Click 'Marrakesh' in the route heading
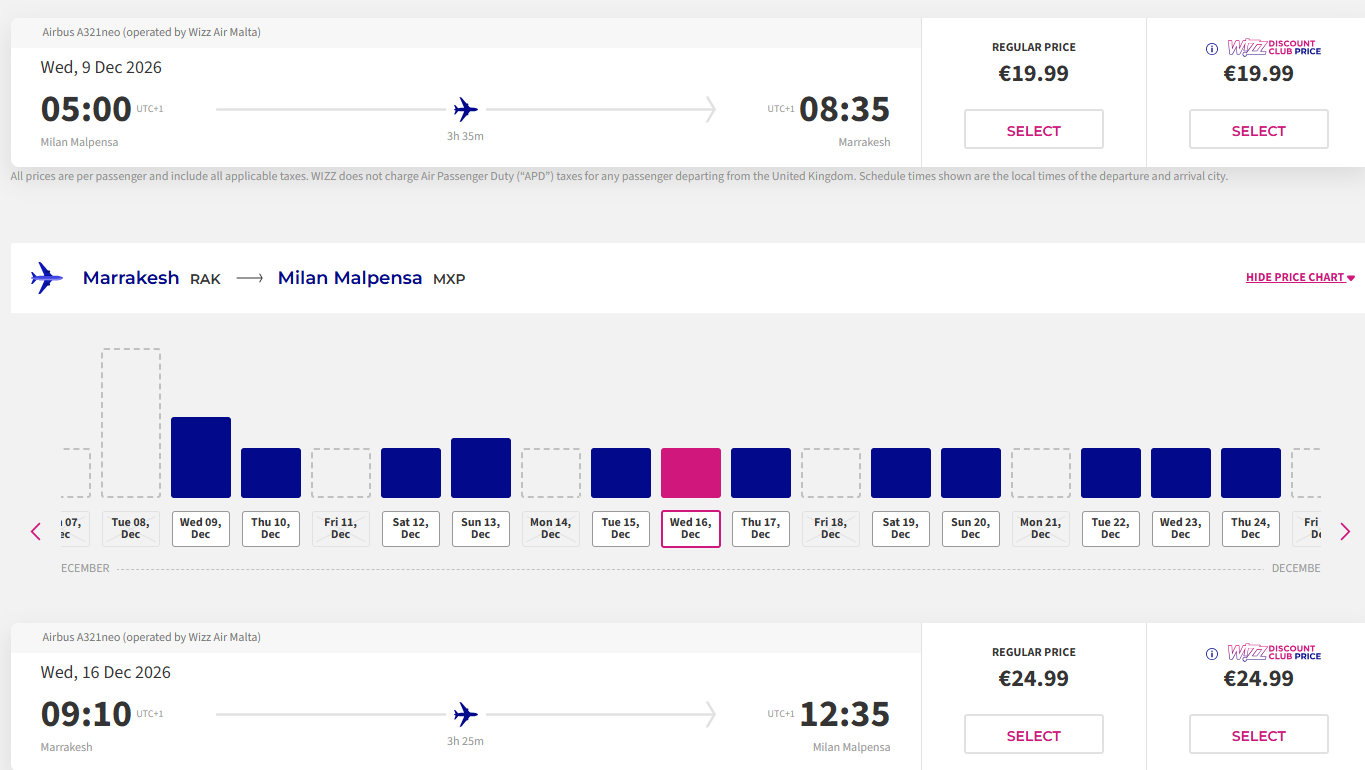The height and width of the screenshot is (770, 1365). 131,278
